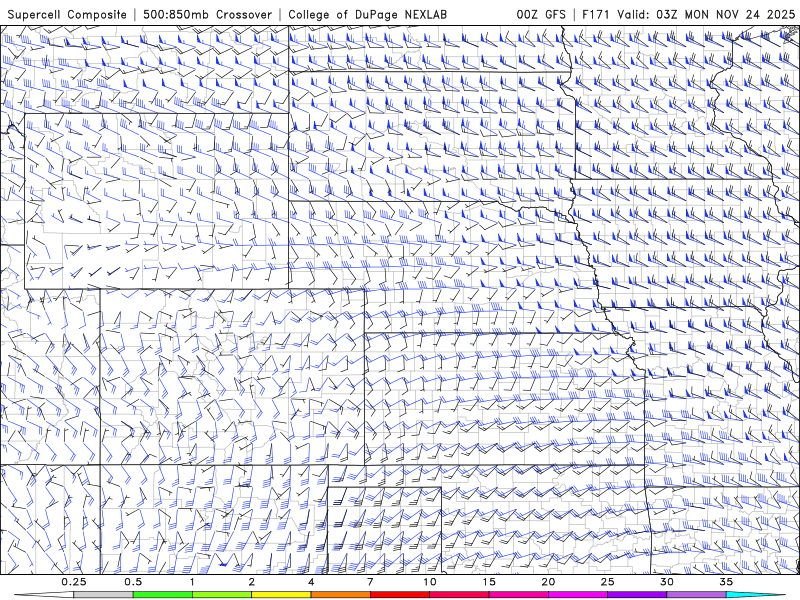
Task: Click the scale value 15
Action: pyautogui.click(x=489, y=582)
